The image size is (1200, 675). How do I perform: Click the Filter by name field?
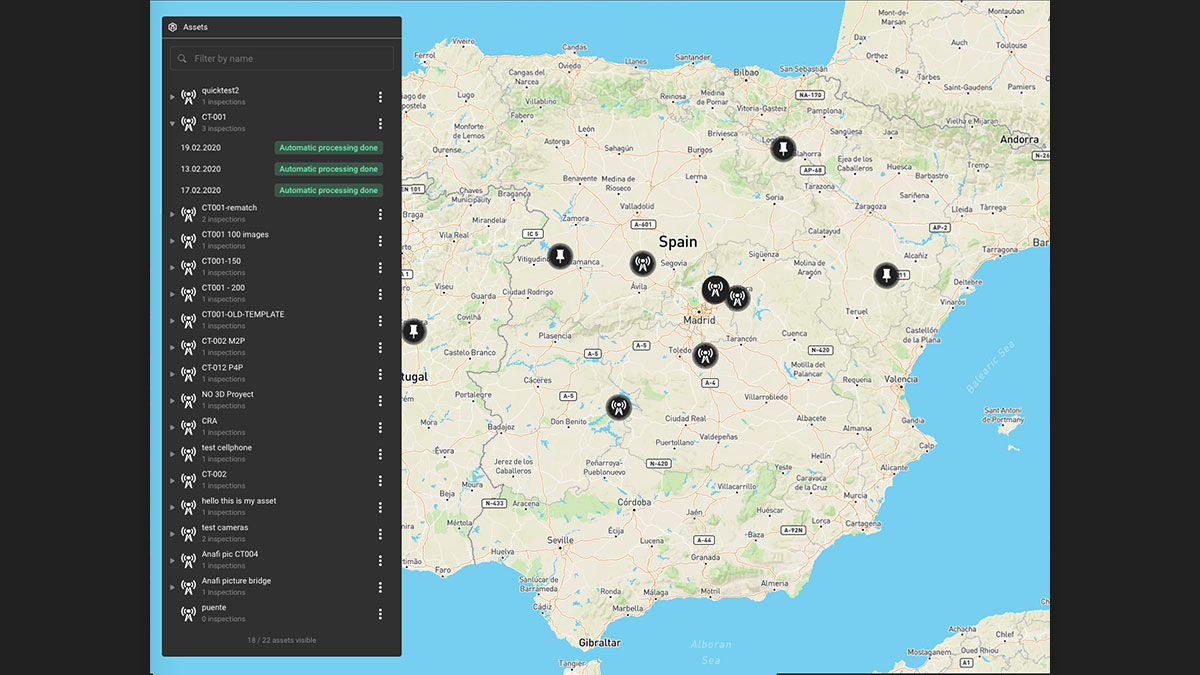coord(290,59)
